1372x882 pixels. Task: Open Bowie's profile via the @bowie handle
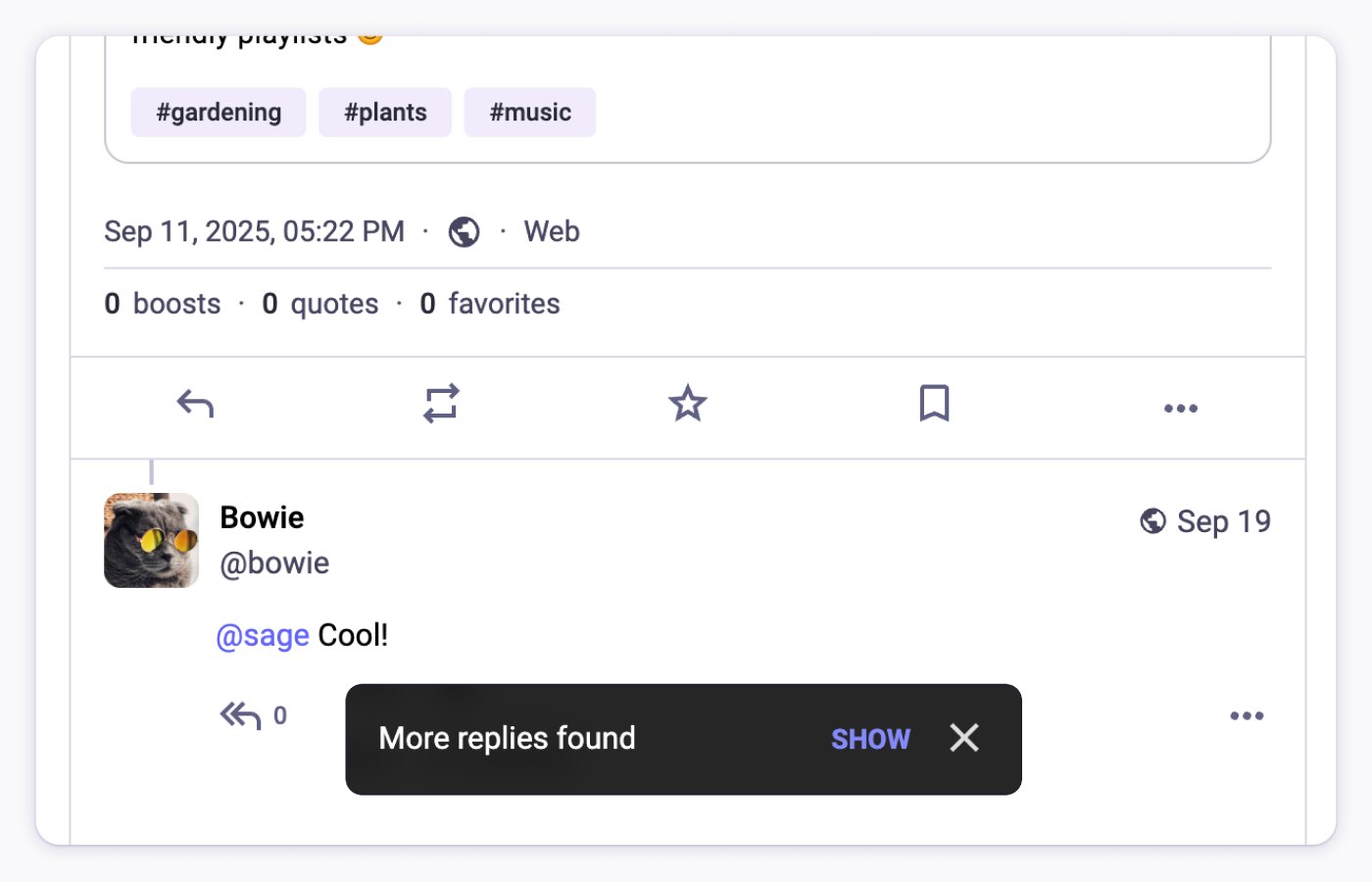pyautogui.click(x=274, y=563)
